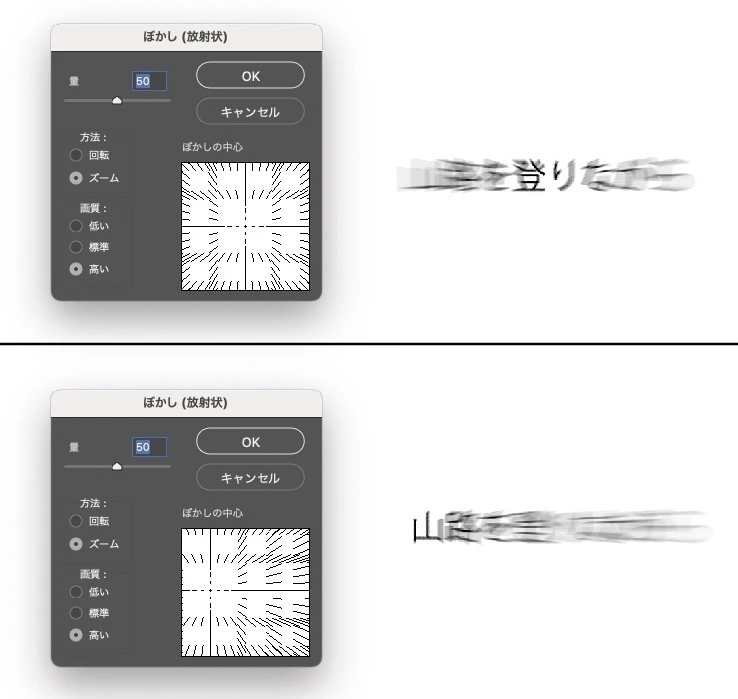
Task: Click OK in the lower radial blur dialog
Action: [x=250, y=442]
